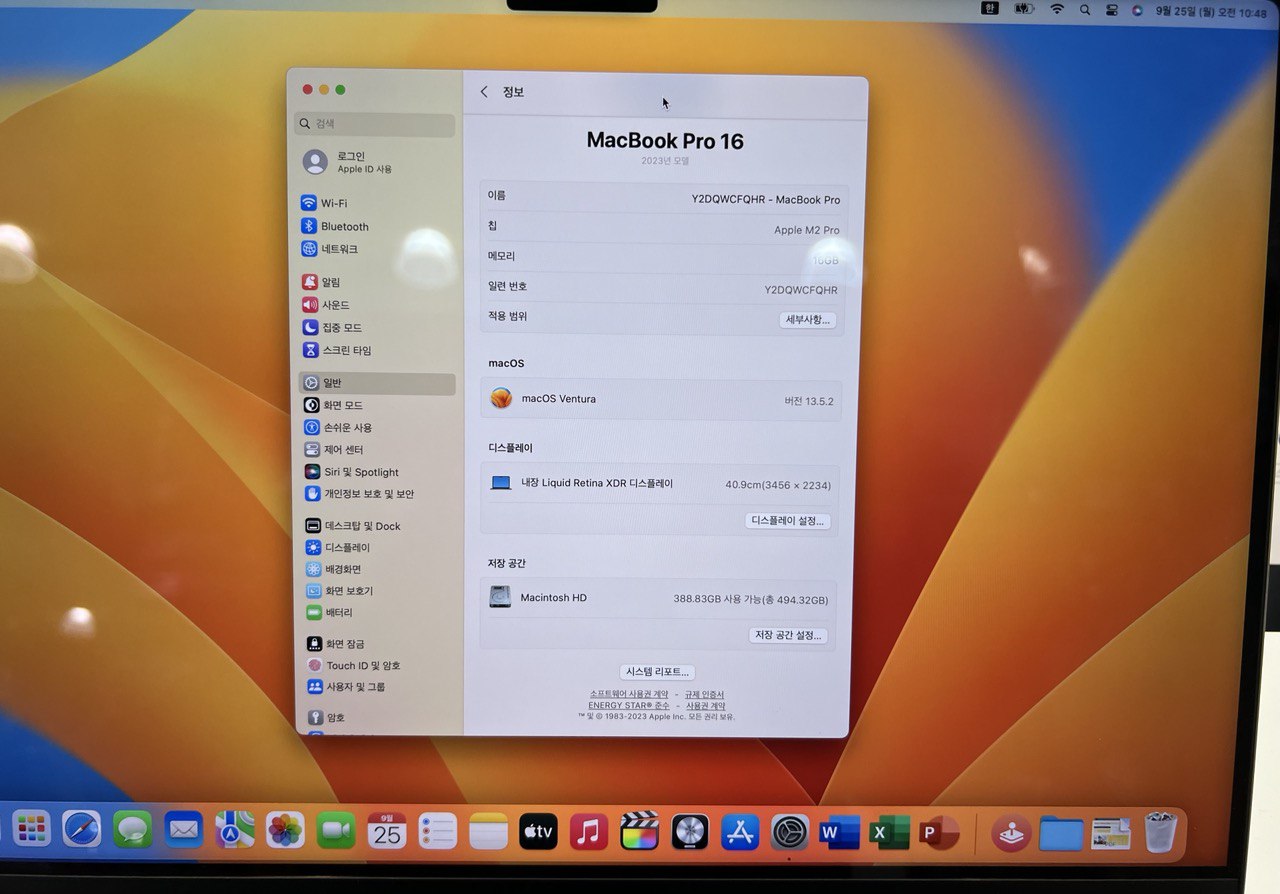The image size is (1280, 894).
Task: Select the 일반 General sidebar item
Action: (x=377, y=383)
